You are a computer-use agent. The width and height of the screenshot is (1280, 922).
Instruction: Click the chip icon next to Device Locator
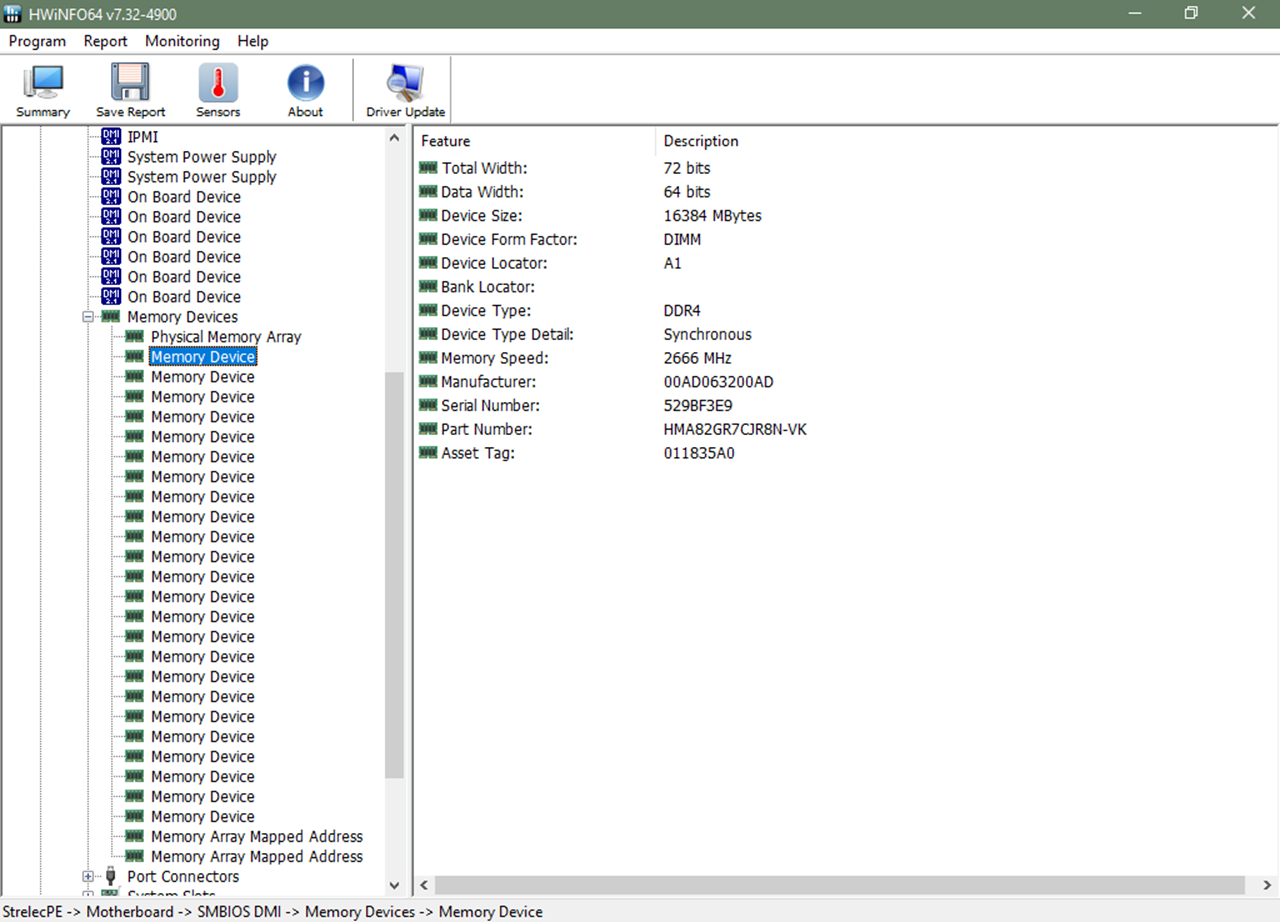click(428, 263)
